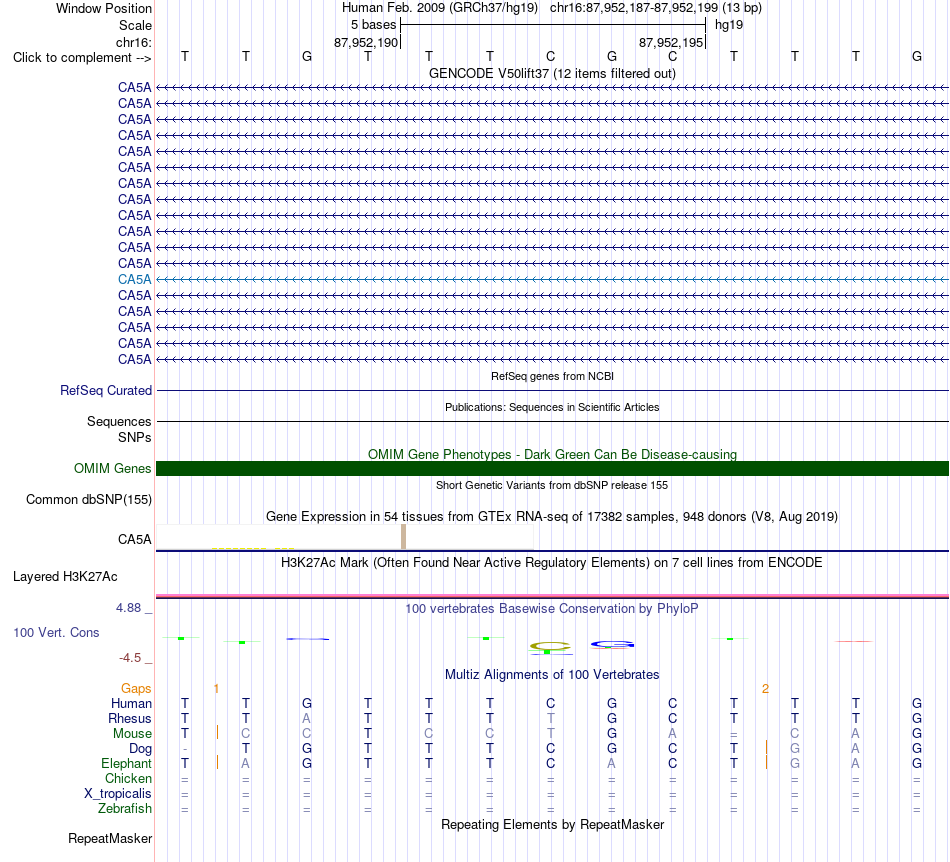The width and height of the screenshot is (950, 862).
Task: Click the 87,952,195 coordinate marker
Action: click(671, 42)
